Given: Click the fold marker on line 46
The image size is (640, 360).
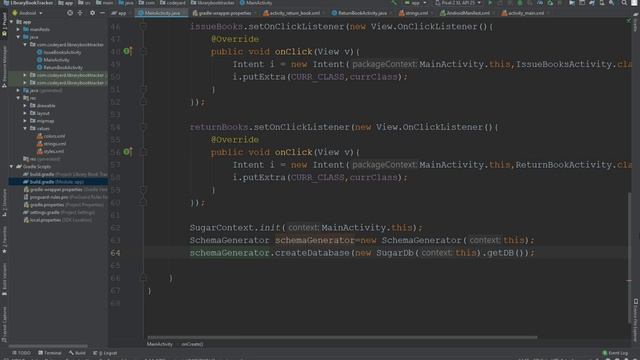Looking at the screenshot, I should [x=143, y=27].
